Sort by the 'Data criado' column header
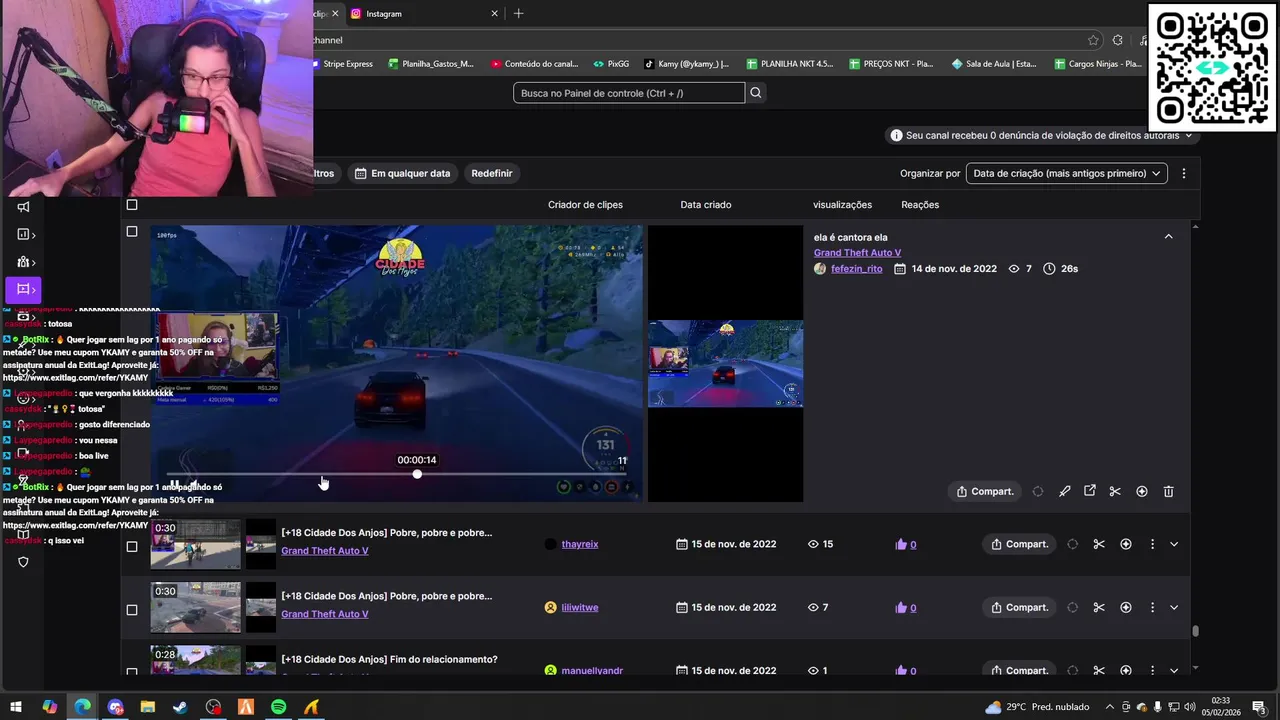The height and width of the screenshot is (720, 1280). pos(706,205)
